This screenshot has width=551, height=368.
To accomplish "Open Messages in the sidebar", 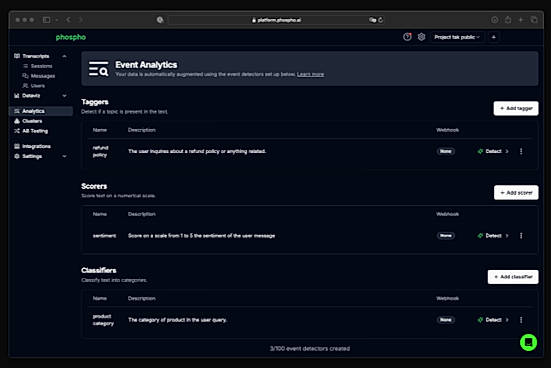I will 43,76.
